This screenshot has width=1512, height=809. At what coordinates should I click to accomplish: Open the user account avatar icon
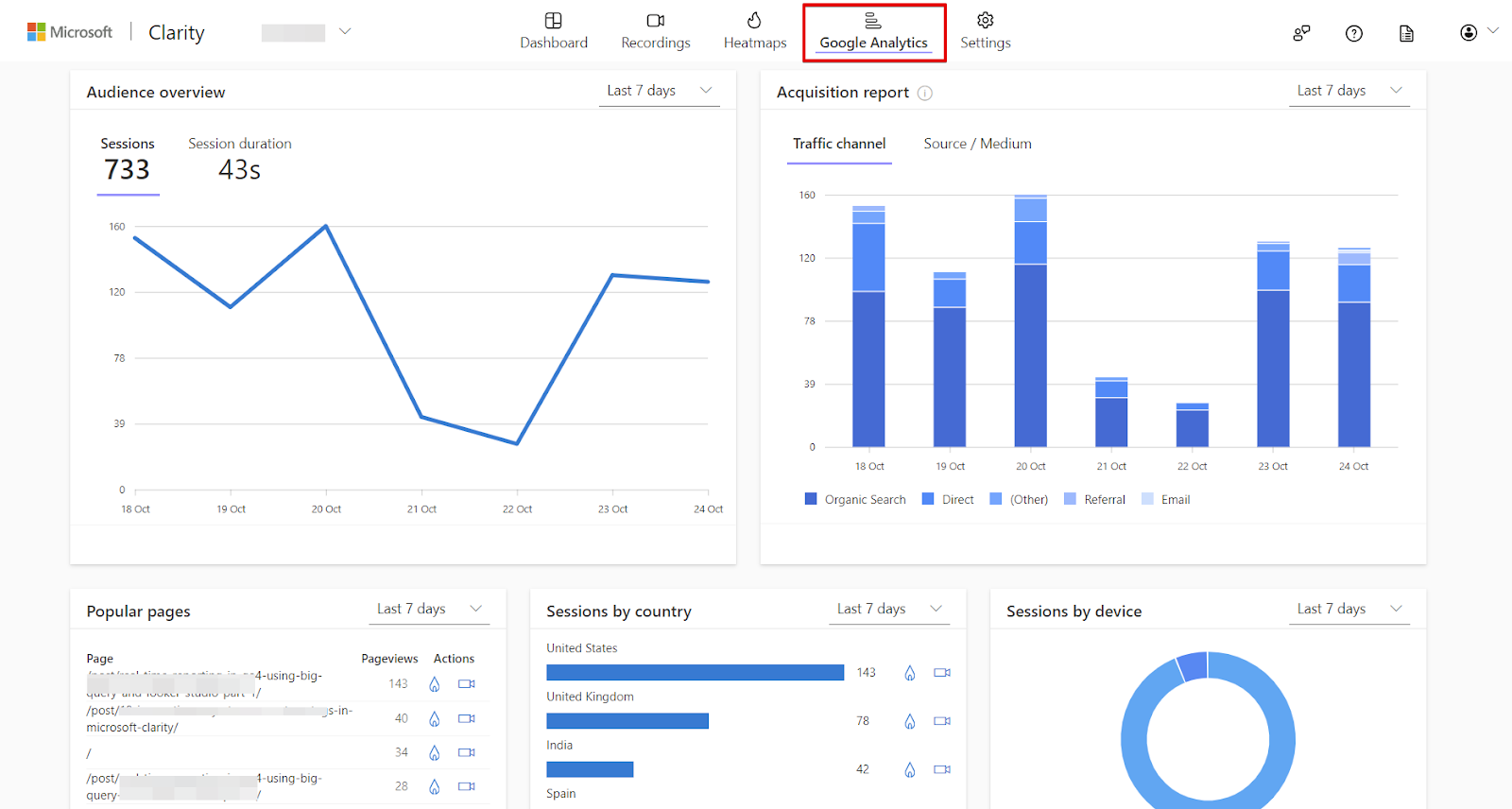pyautogui.click(x=1469, y=32)
